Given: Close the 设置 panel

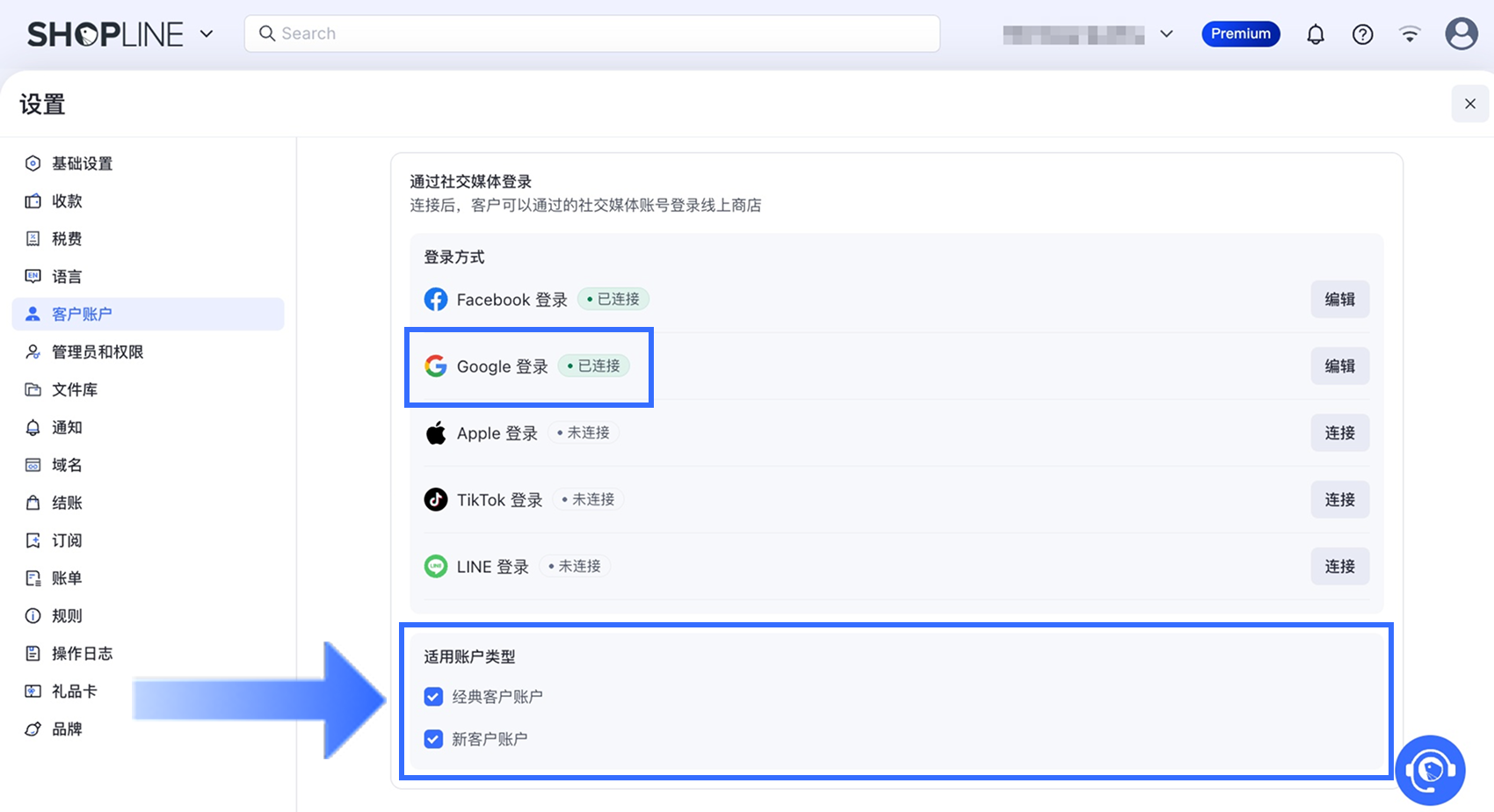Looking at the screenshot, I should 1469,105.
